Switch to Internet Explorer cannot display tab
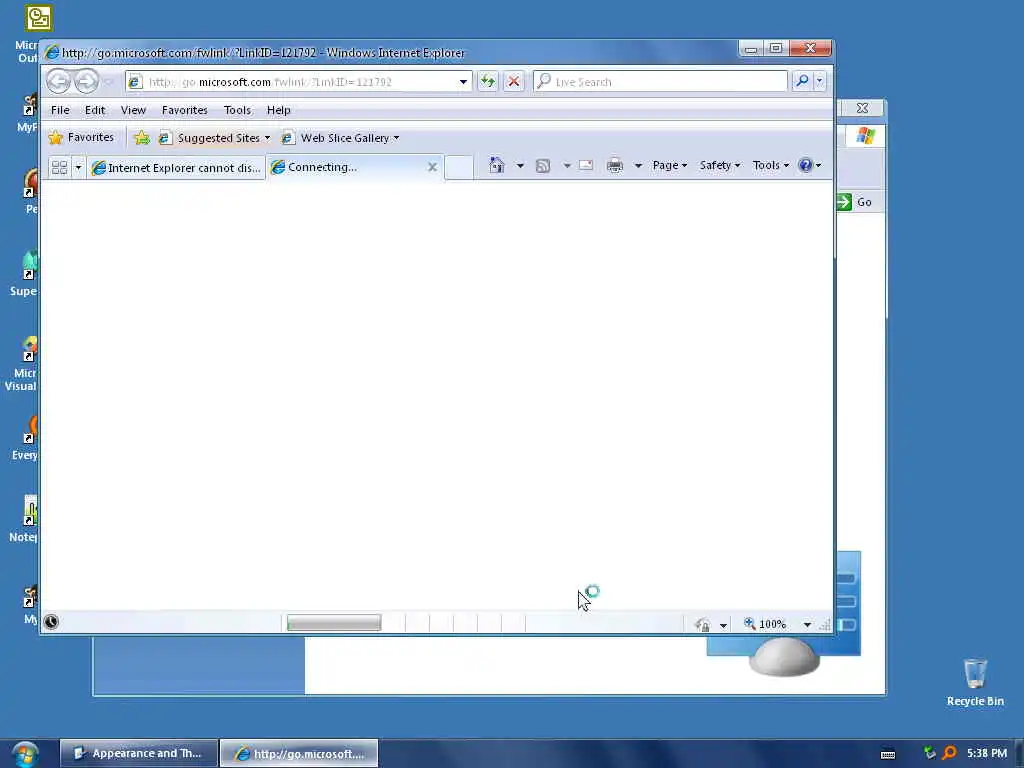Image resolution: width=1024 pixels, height=768 pixels. 176,168
